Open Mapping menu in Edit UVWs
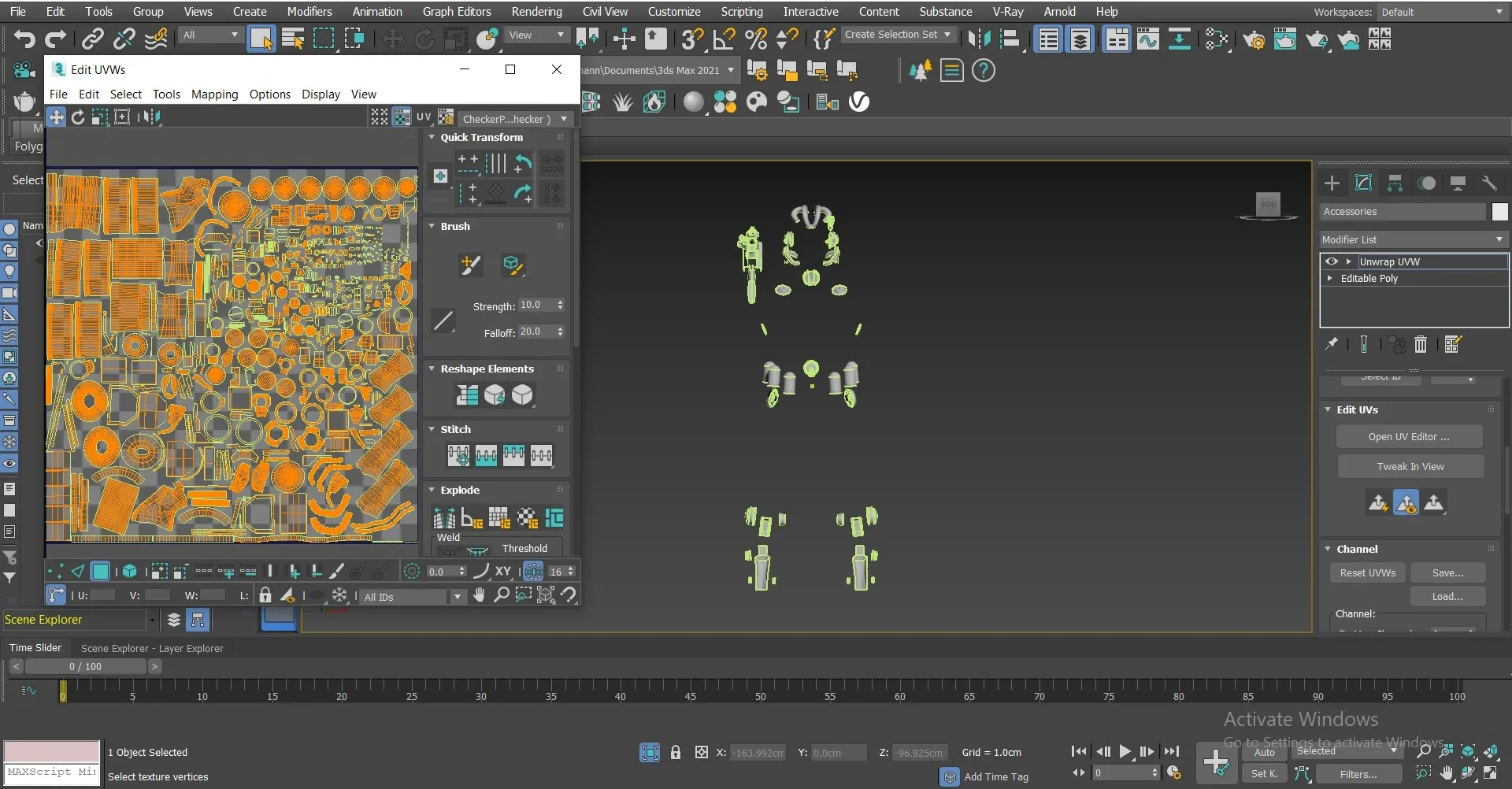 214,94
